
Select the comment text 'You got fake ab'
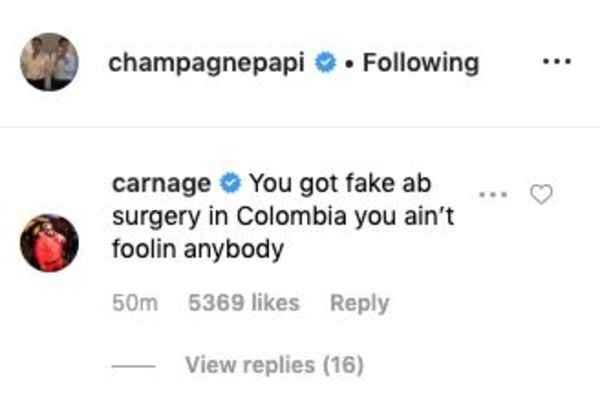click(x=341, y=183)
